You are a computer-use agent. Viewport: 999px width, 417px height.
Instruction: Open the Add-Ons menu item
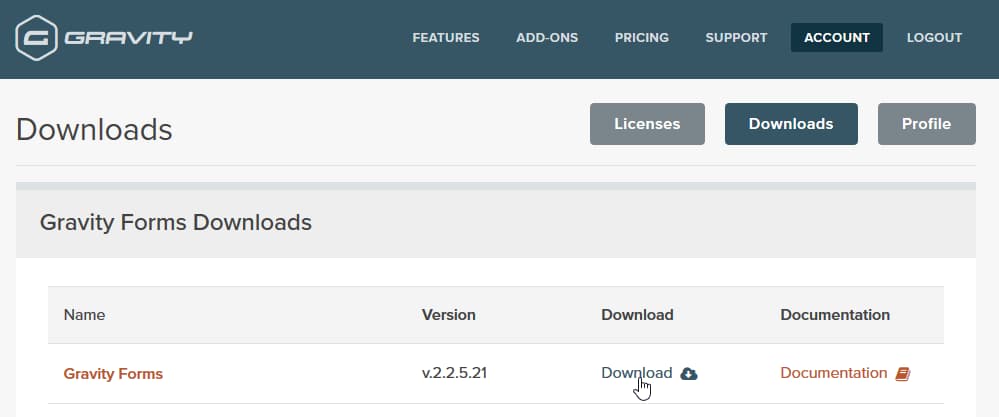[x=547, y=38]
